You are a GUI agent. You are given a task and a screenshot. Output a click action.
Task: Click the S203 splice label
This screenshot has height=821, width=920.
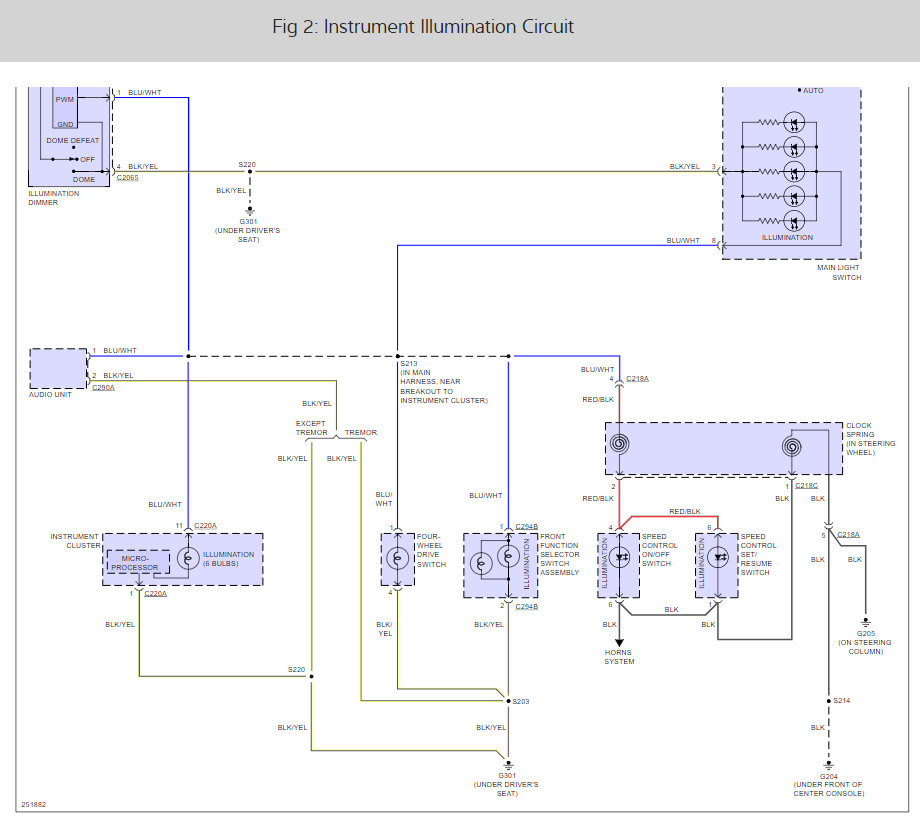[521, 701]
